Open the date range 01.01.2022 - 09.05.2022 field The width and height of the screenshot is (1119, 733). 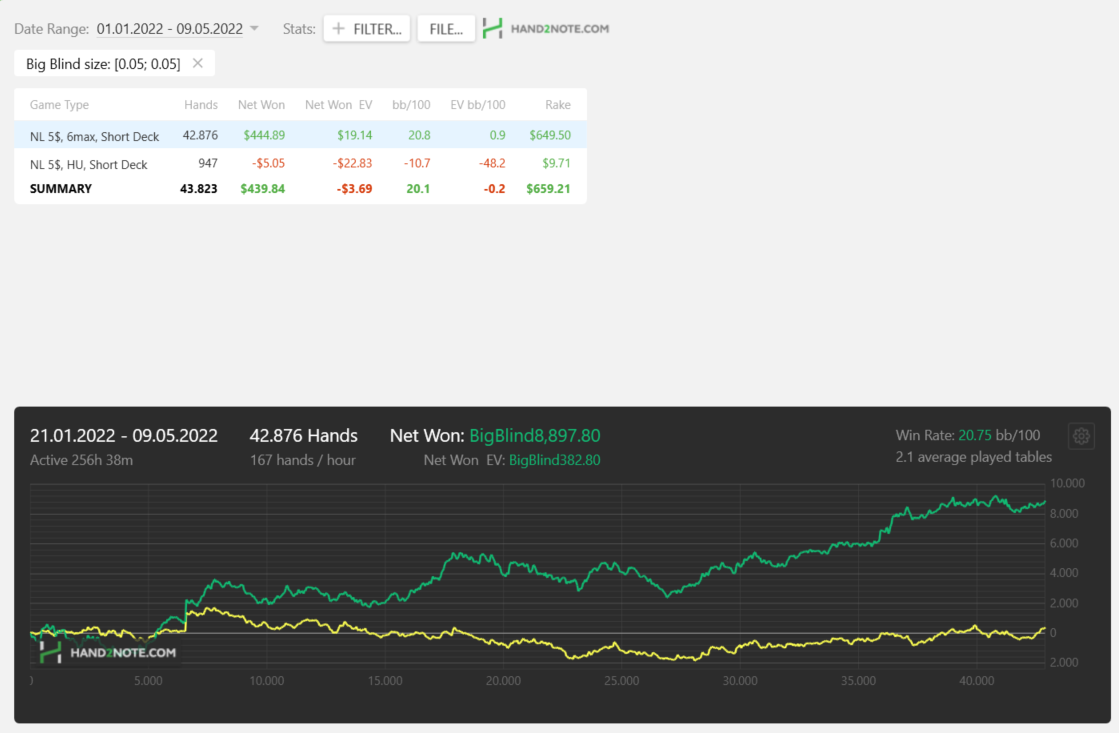[170, 29]
